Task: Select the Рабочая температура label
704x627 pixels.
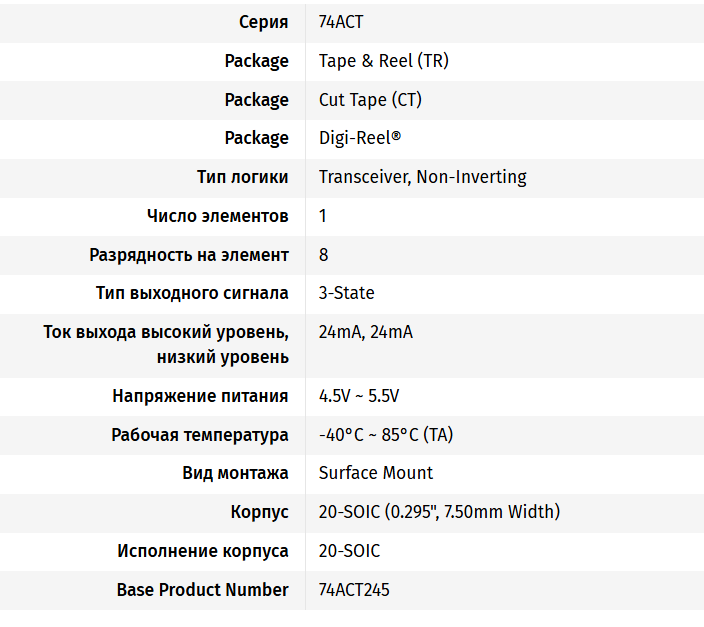Action: pos(199,435)
